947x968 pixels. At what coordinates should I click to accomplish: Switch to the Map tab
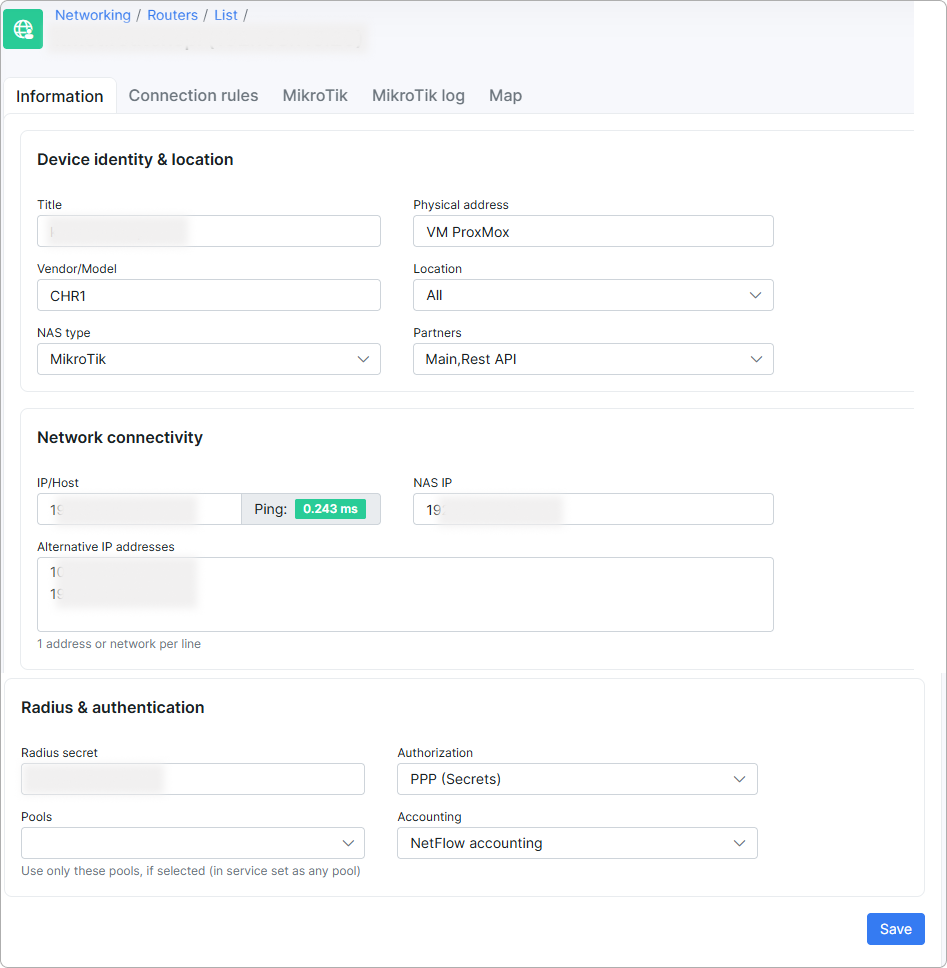(x=506, y=96)
